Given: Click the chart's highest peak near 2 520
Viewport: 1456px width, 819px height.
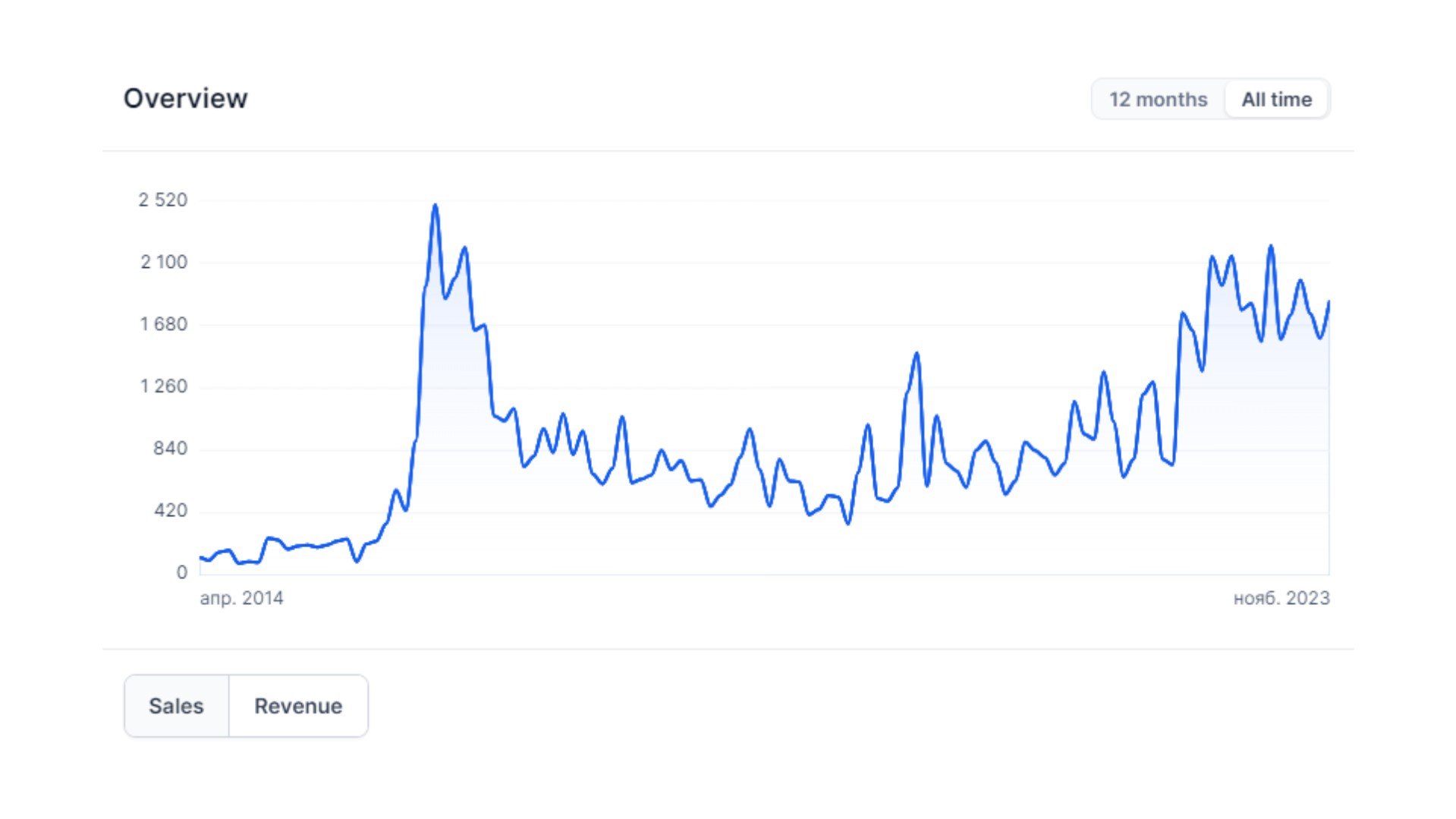Looking at the screenshot, I should pos(435,205).
